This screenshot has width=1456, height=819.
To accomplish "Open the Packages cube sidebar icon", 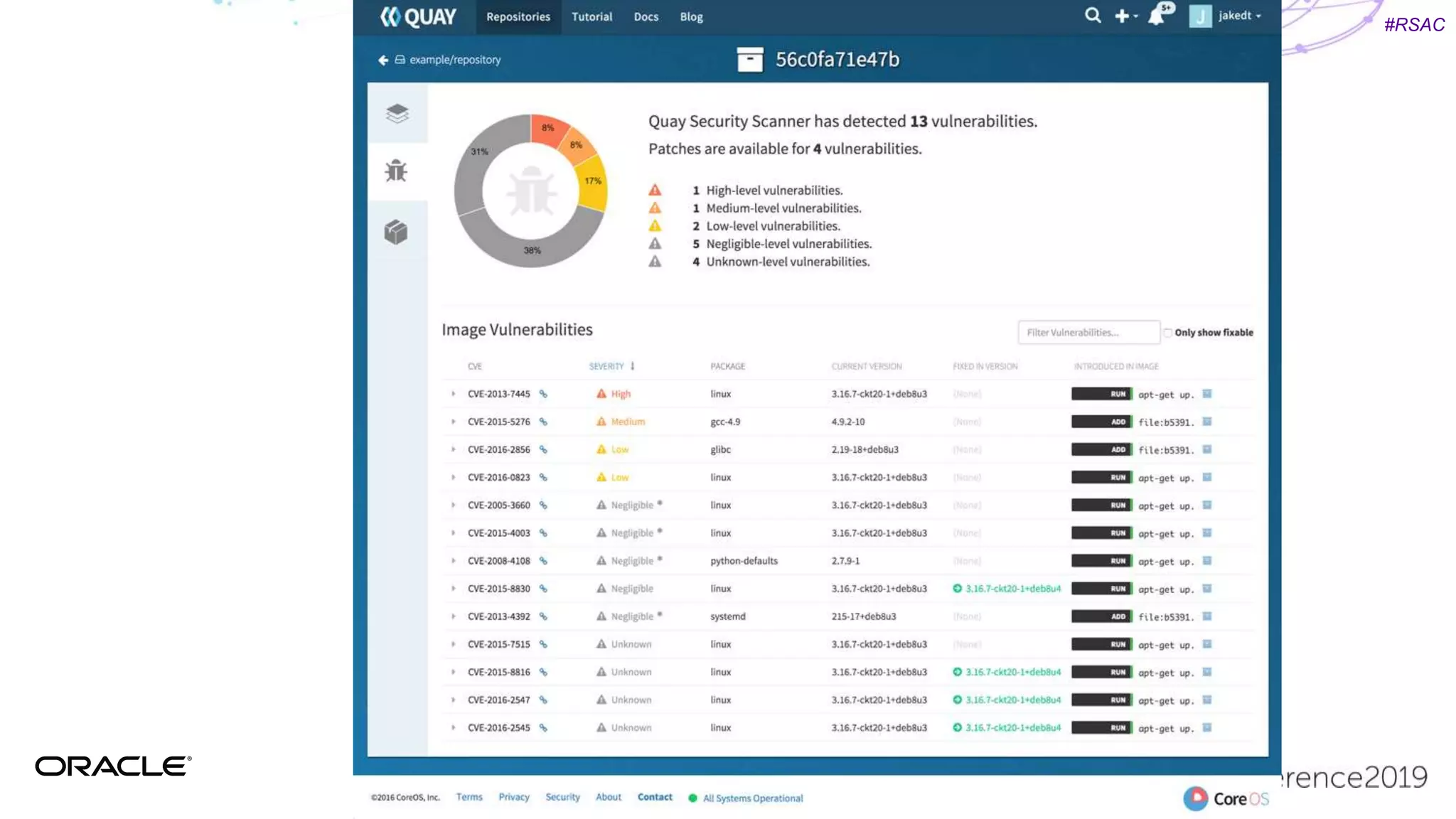I will 396,232.
